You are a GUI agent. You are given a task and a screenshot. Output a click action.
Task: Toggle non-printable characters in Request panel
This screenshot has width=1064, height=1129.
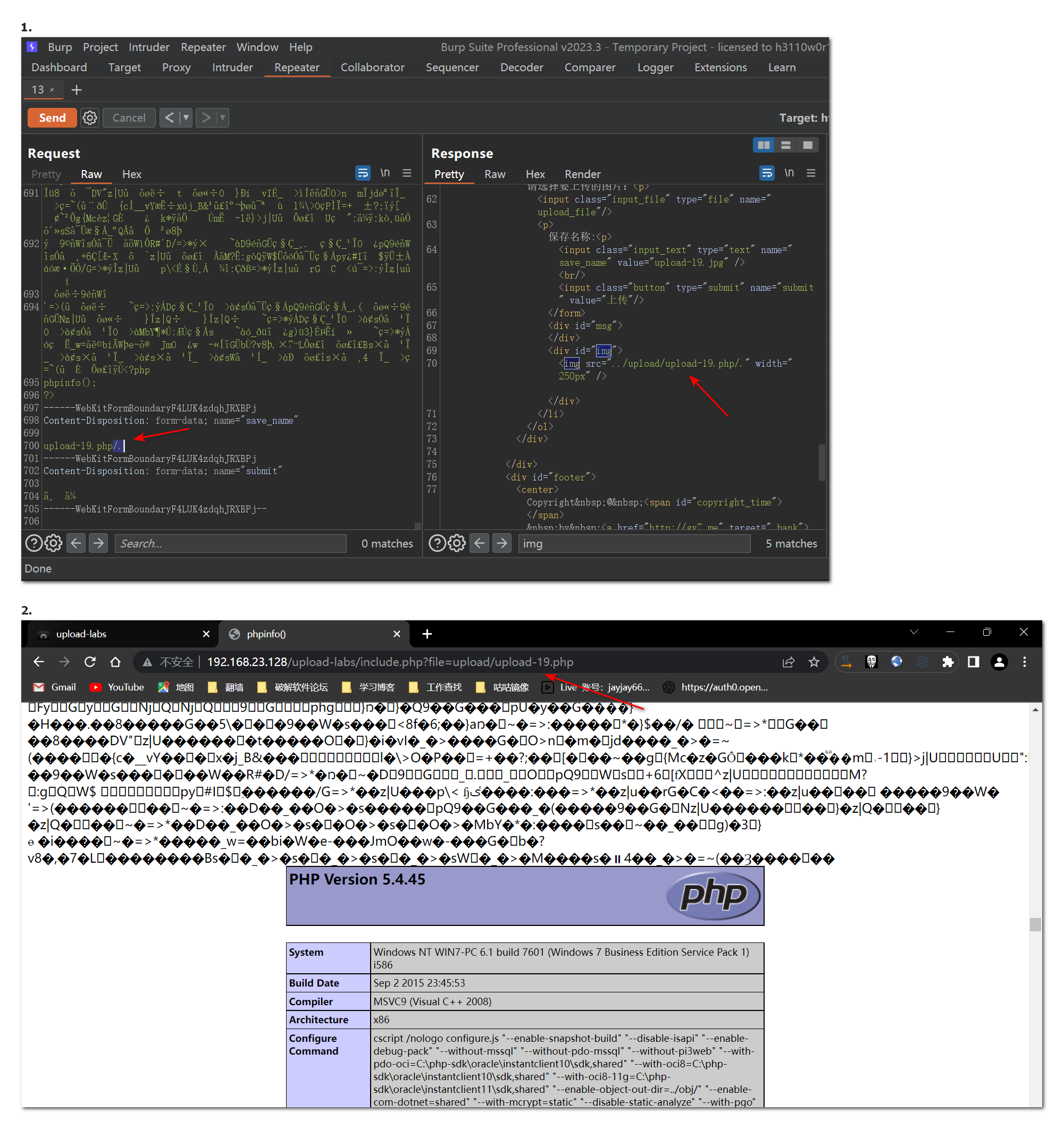(385, 173)
